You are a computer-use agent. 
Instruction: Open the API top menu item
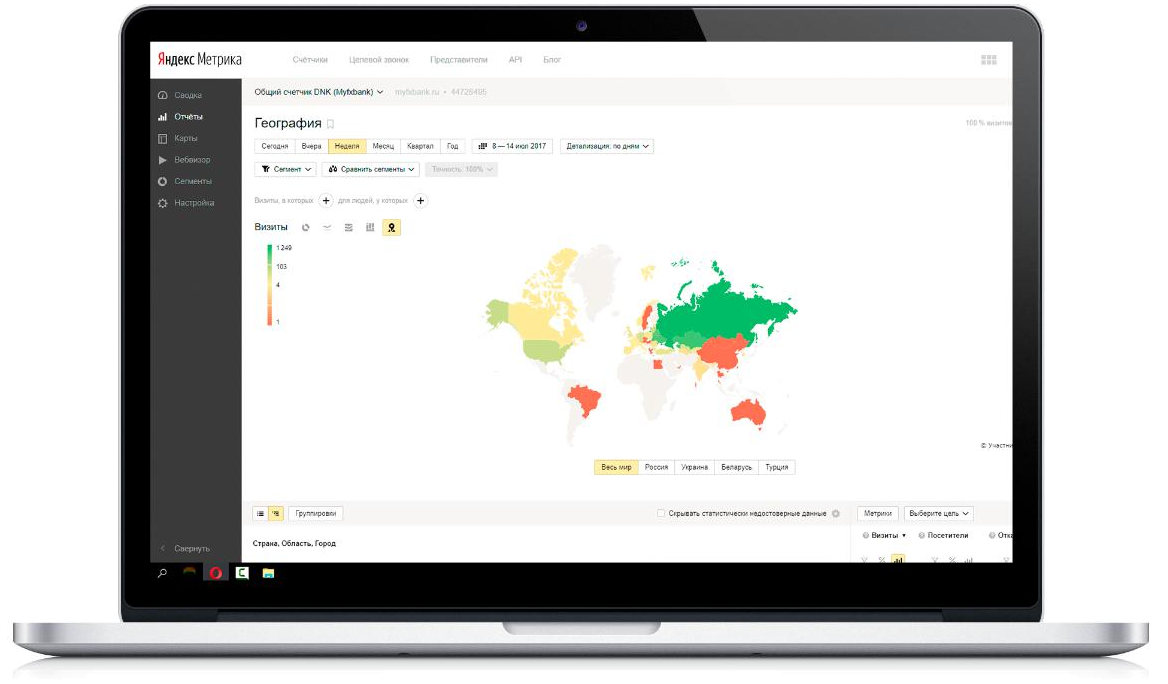515,60
